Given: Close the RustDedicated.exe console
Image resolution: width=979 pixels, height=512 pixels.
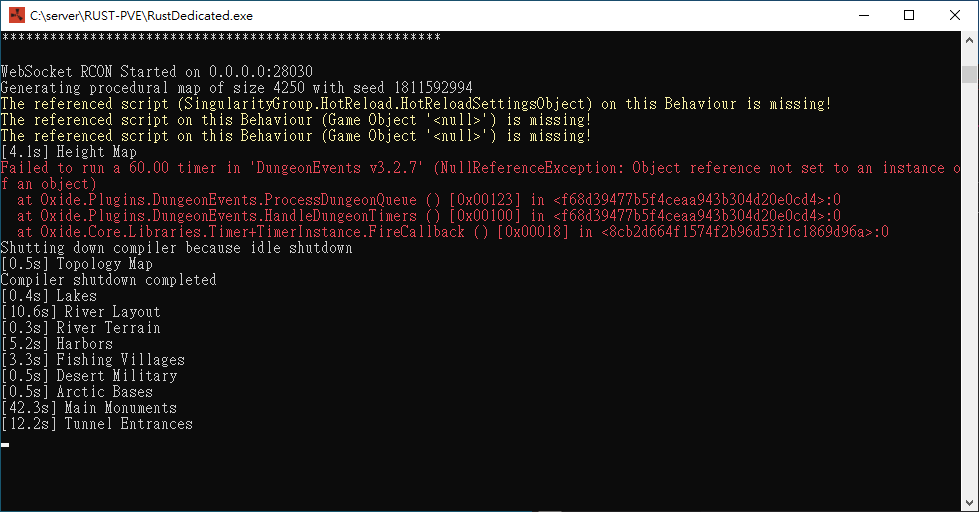Looking at the screenshot, I should click(955, 15).
